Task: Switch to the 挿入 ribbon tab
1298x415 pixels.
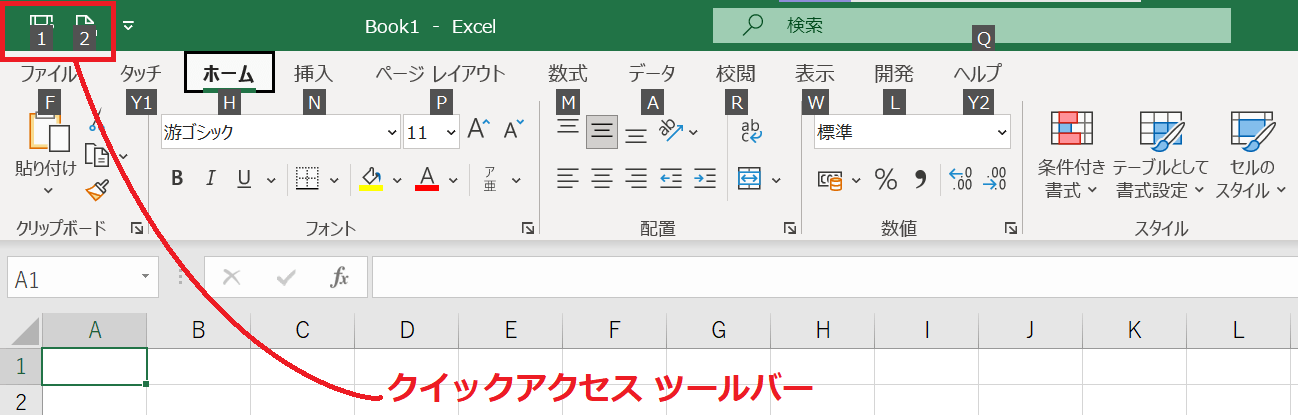Action: coord(313,74)
